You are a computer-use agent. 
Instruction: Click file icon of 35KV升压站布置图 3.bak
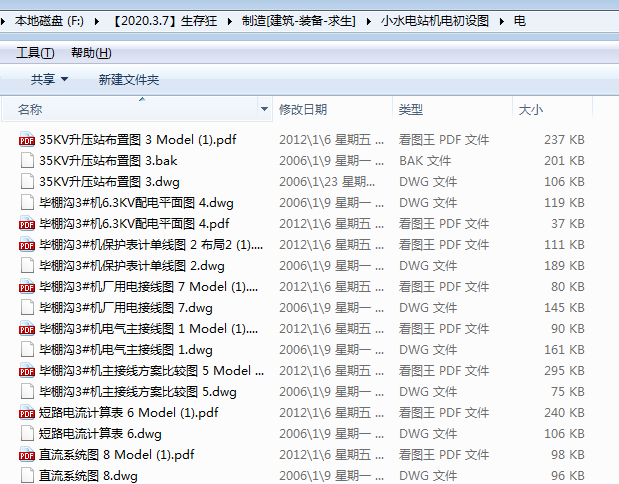click(27, 161)
